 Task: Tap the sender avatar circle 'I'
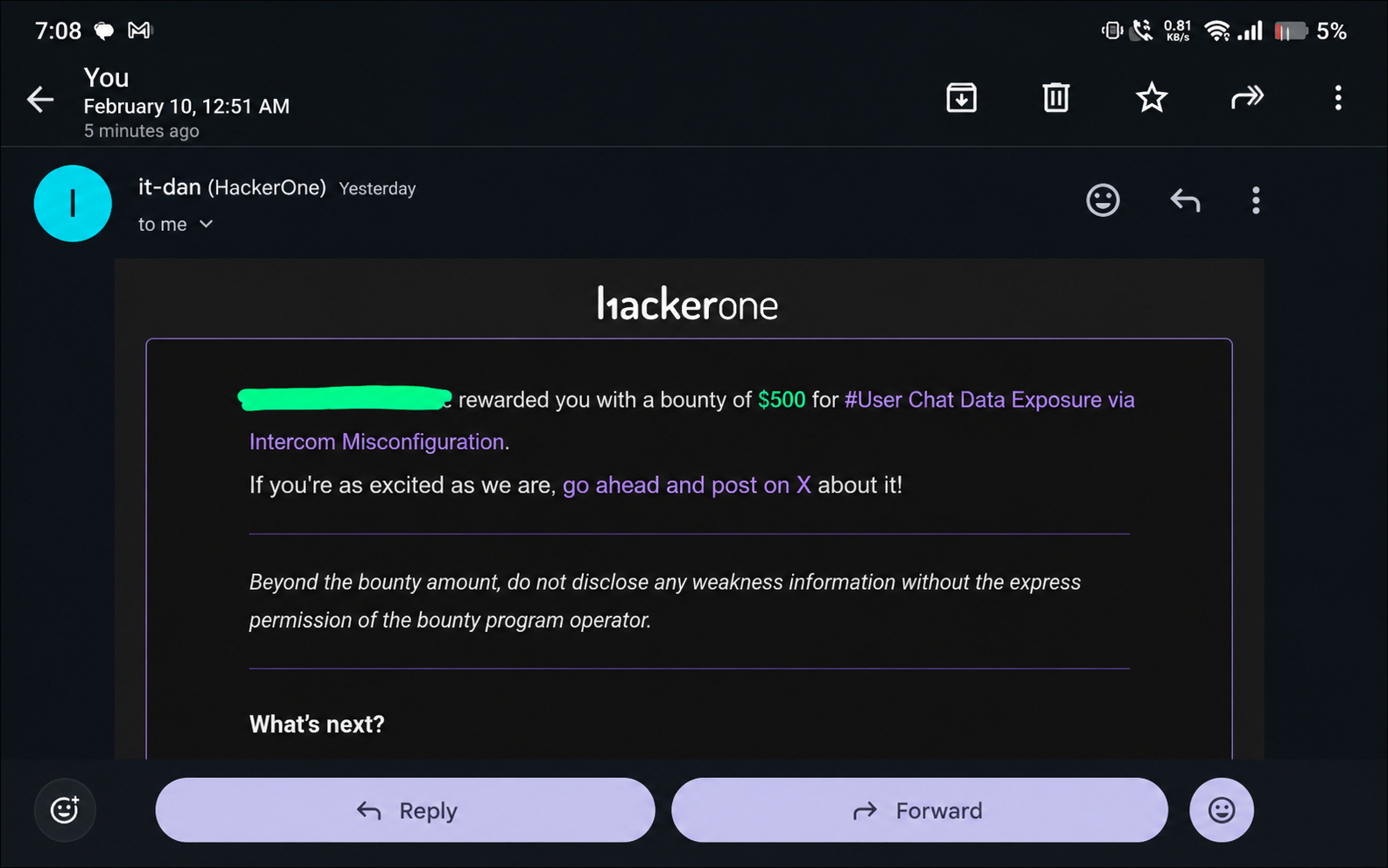[73, 203]
